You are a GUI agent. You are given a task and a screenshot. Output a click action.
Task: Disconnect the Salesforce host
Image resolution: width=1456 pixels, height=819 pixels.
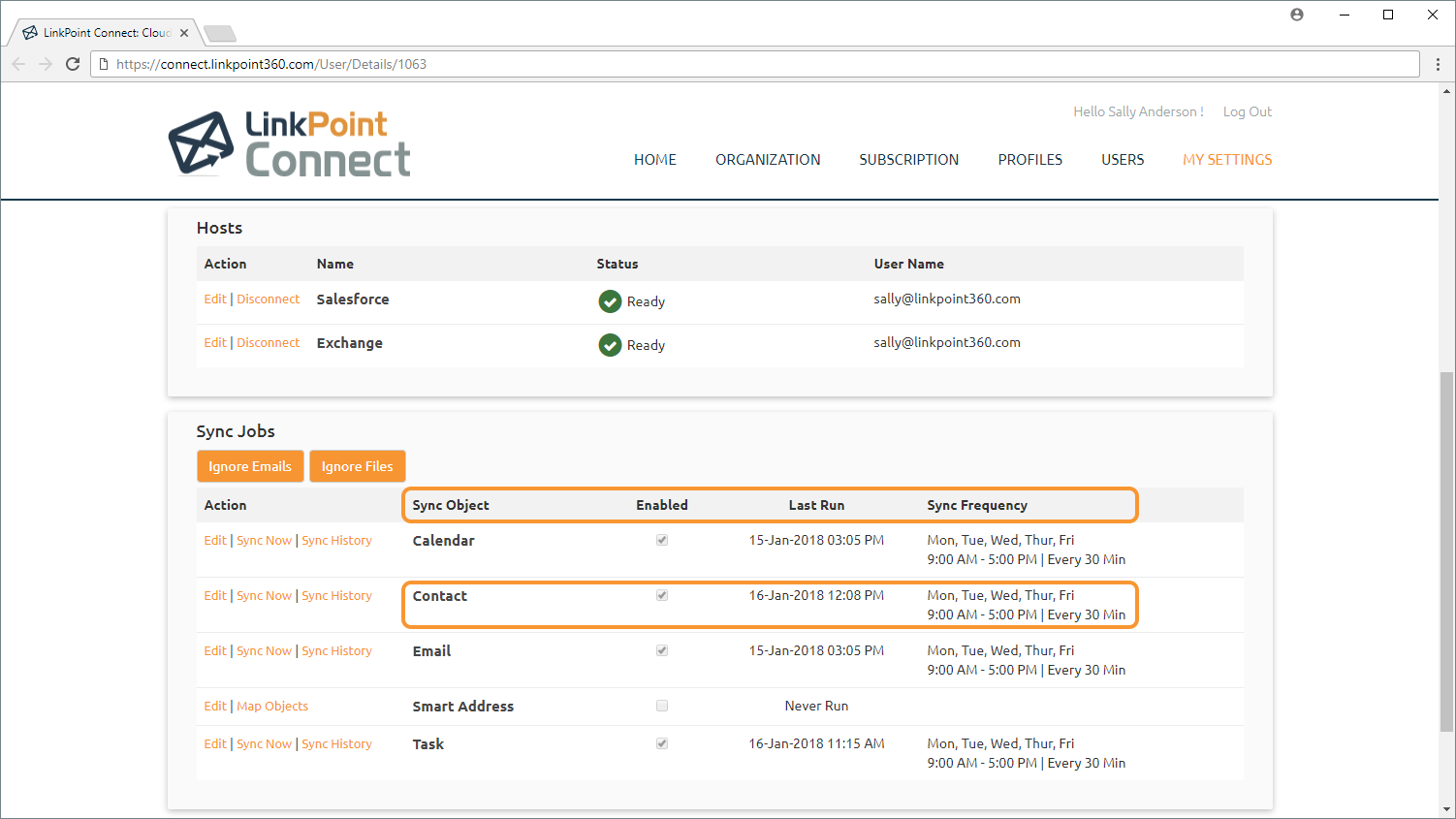point(269,299)
